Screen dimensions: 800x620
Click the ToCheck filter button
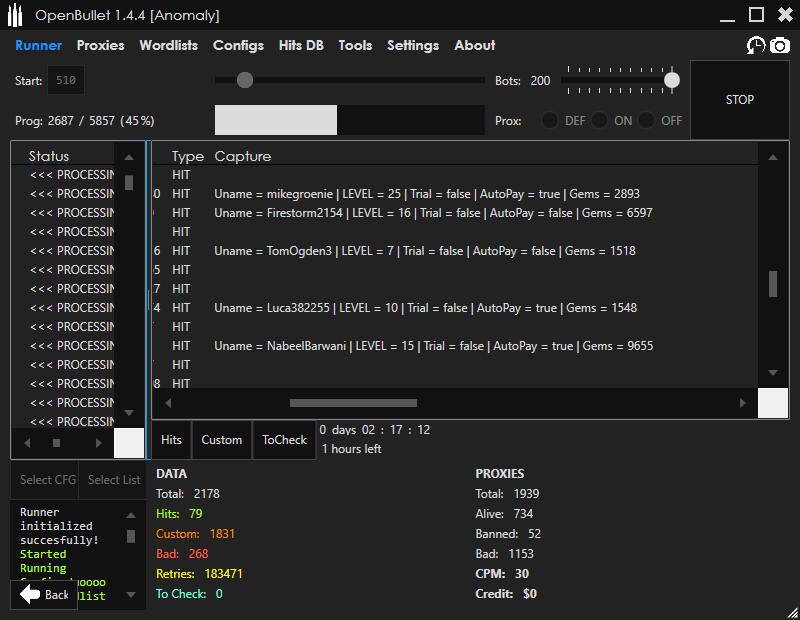[284, 440]
